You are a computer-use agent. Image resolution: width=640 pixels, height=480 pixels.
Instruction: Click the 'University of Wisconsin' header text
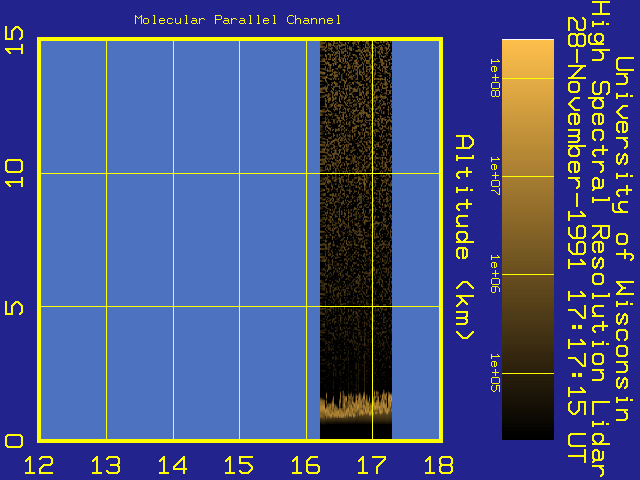pos(624,239)
